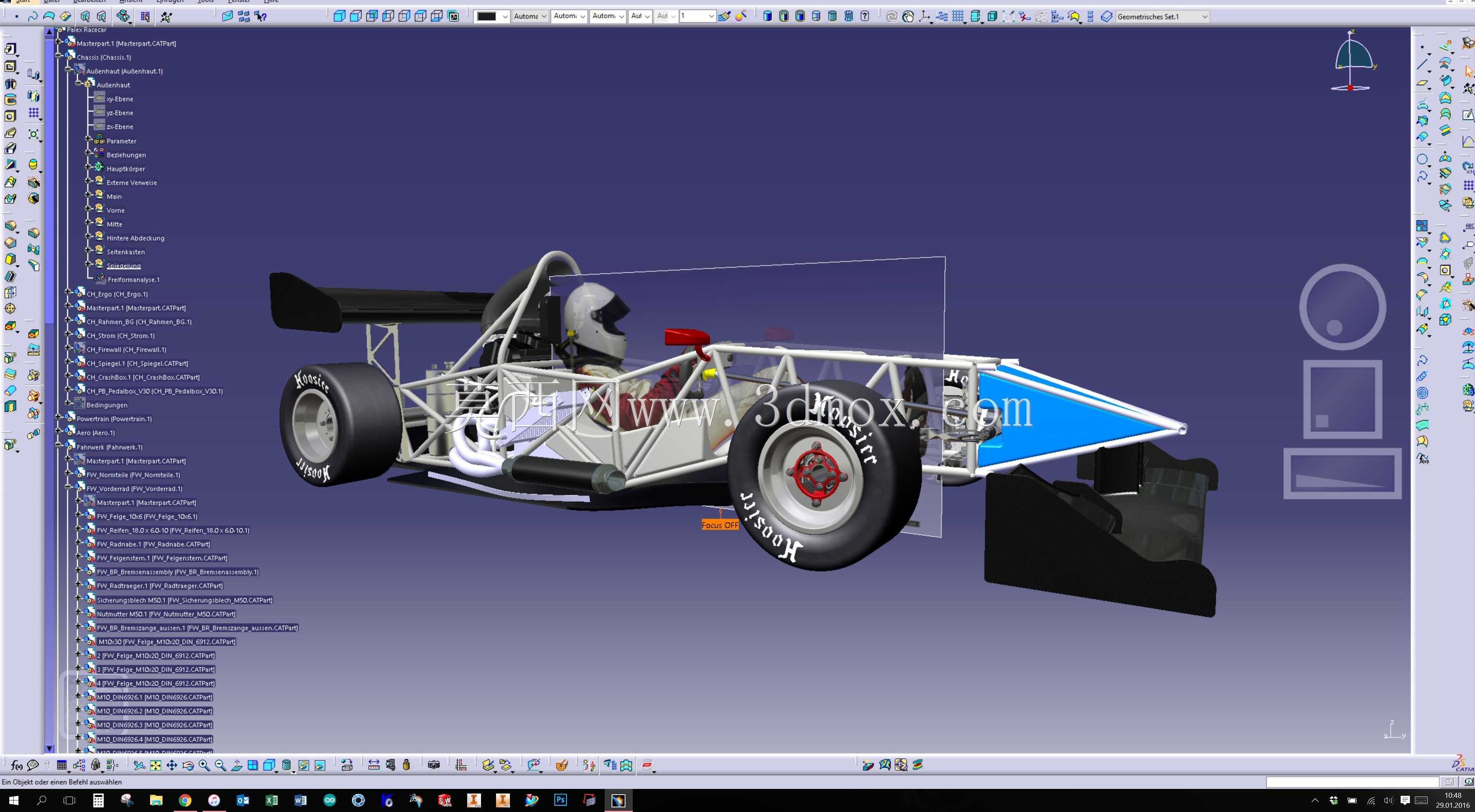This screenshot has width=1475, height=812.
Task: Click the camera Capture icon
Action: point(434,765)
